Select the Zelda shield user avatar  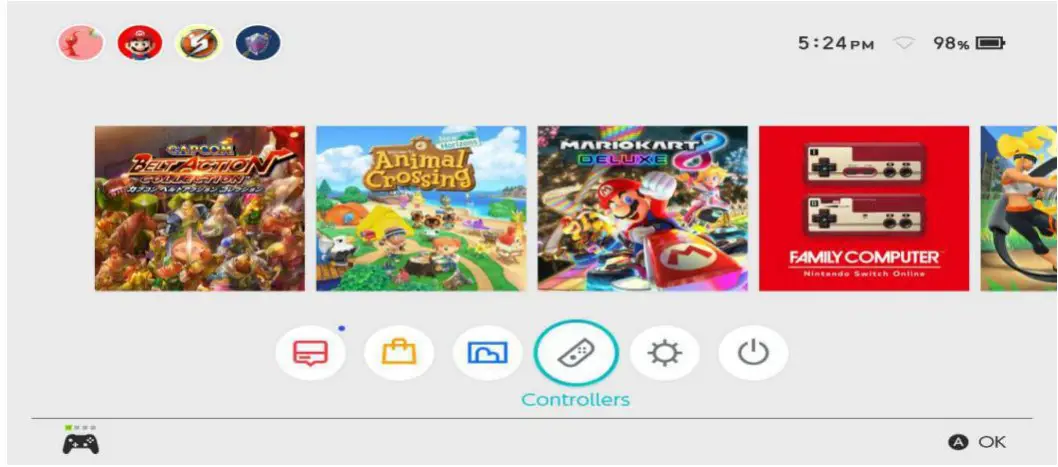point(258,43)
